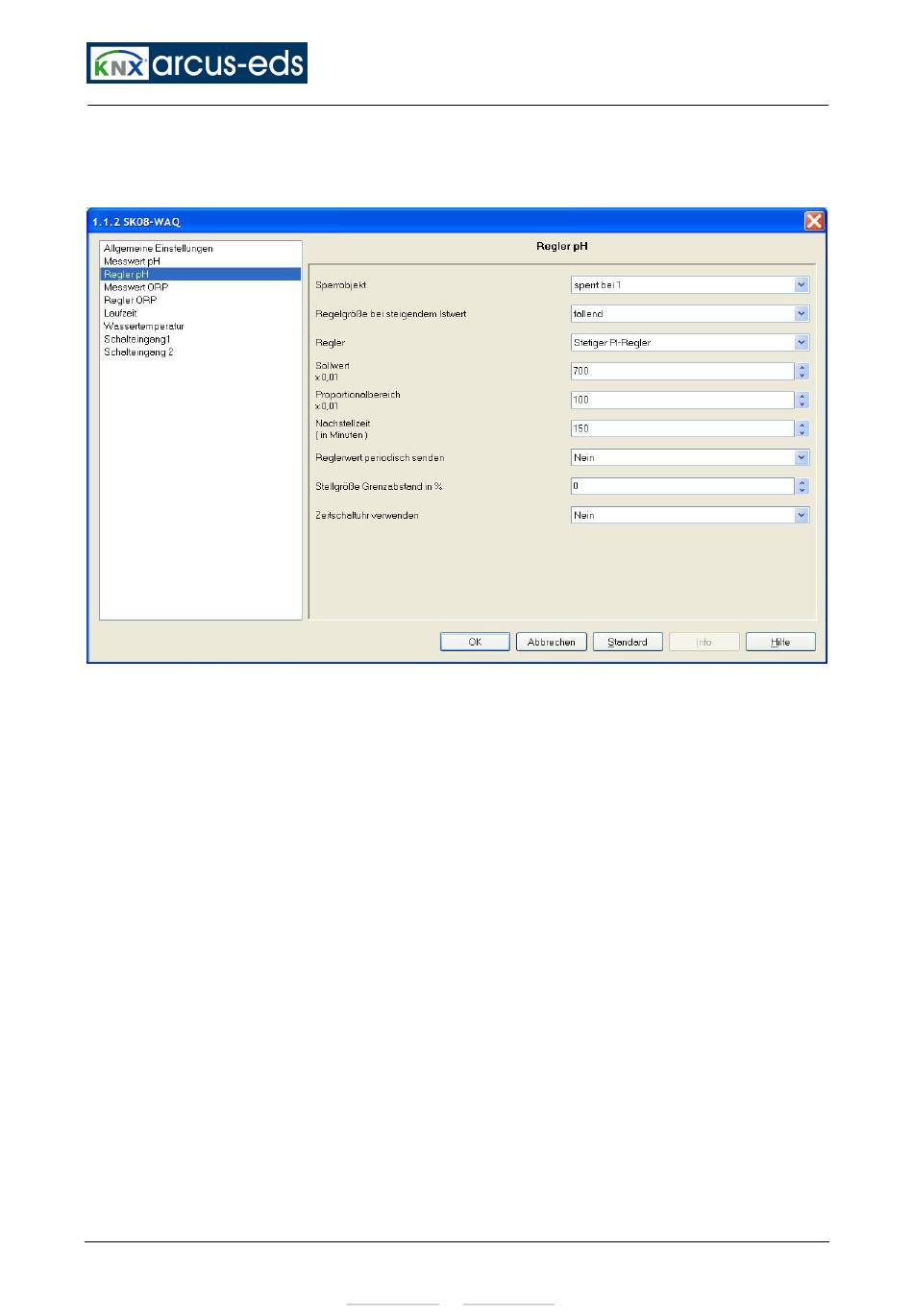Increase Stellgröße Grenzabstand with up arrow
The height and width of the screenshot is (1316, 913).
point(802,482)
